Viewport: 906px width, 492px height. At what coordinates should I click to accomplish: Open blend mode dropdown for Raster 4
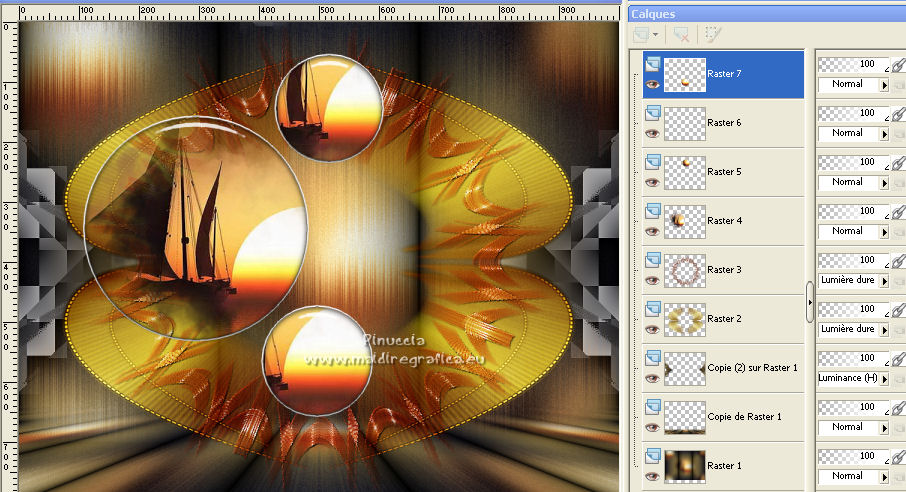tap(884, 232)
